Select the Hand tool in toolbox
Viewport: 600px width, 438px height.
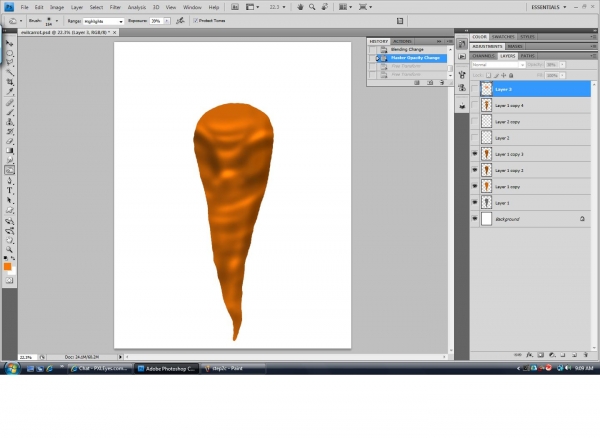coord(10,240)
